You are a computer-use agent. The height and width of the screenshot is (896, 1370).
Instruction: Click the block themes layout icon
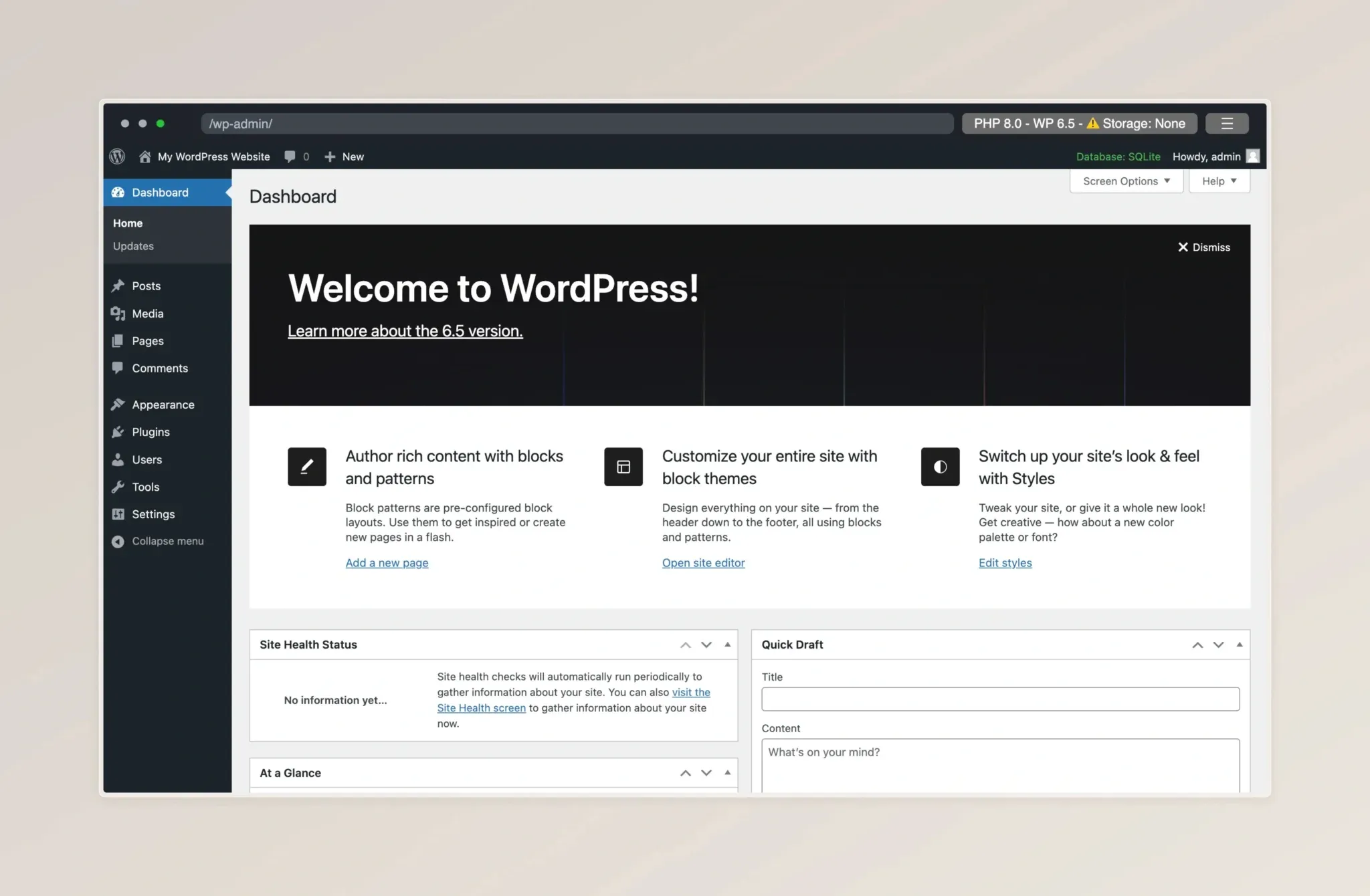(x=623, y=467)
